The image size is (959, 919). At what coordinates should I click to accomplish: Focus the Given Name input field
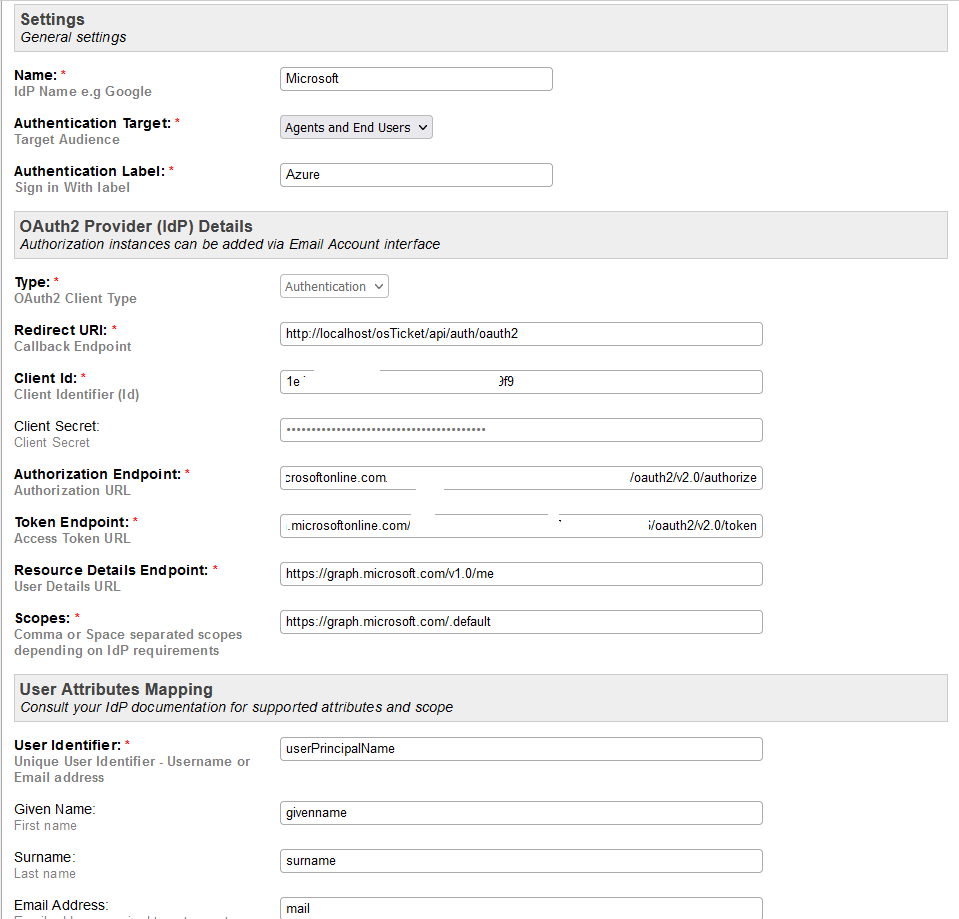[x=521, y=813]
